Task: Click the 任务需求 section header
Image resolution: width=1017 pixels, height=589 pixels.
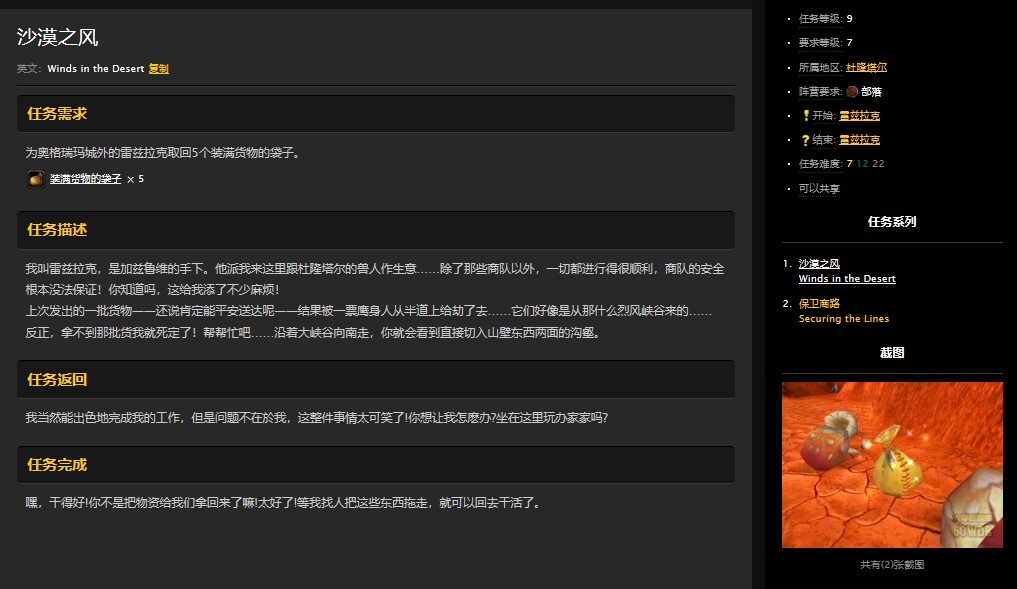Action: click(x=57, y=114)
